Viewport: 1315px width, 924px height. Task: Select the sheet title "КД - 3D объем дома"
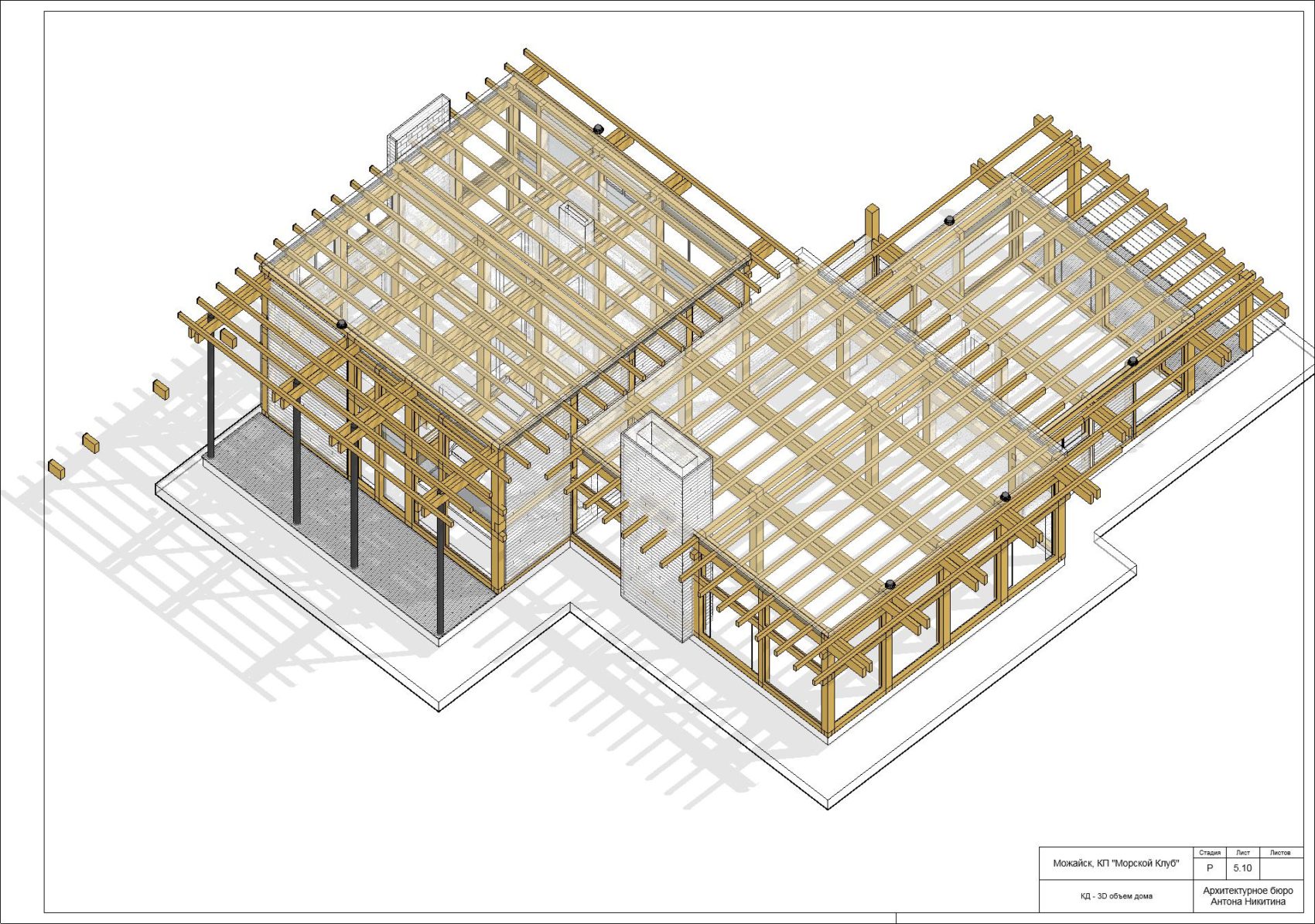click(1115, 896)
